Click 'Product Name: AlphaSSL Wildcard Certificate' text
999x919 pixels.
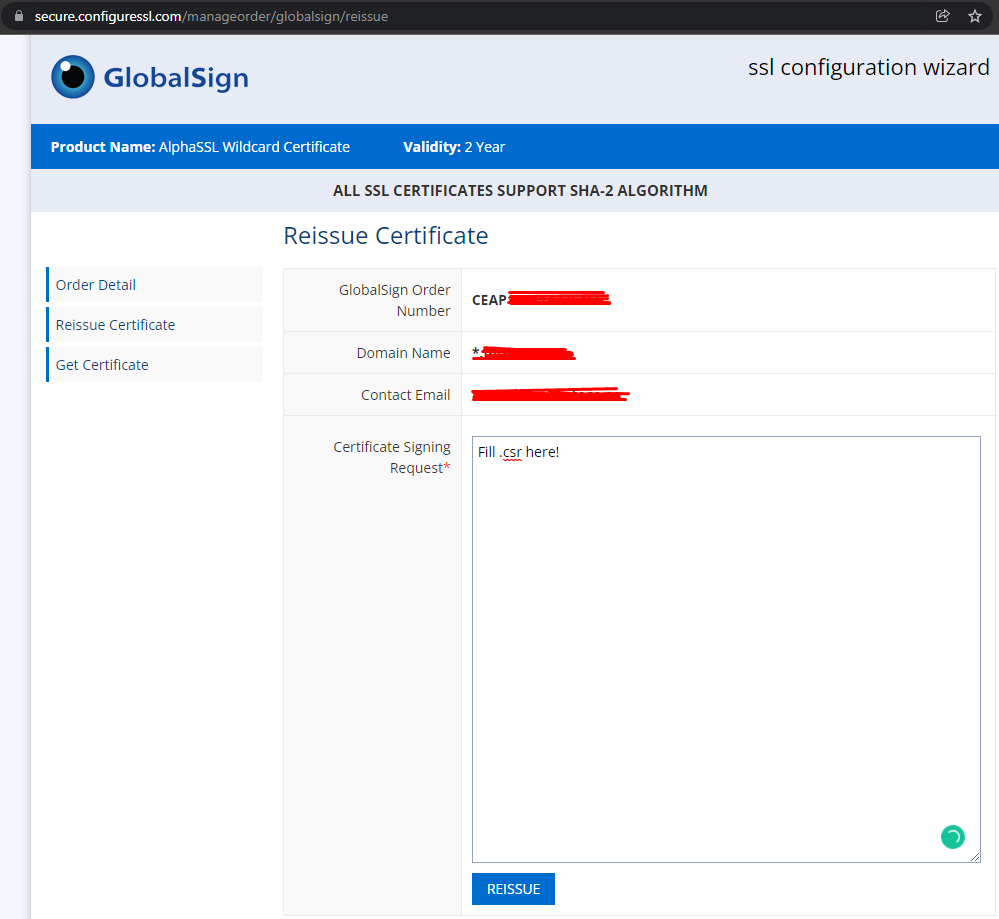[x=200, y=147]
